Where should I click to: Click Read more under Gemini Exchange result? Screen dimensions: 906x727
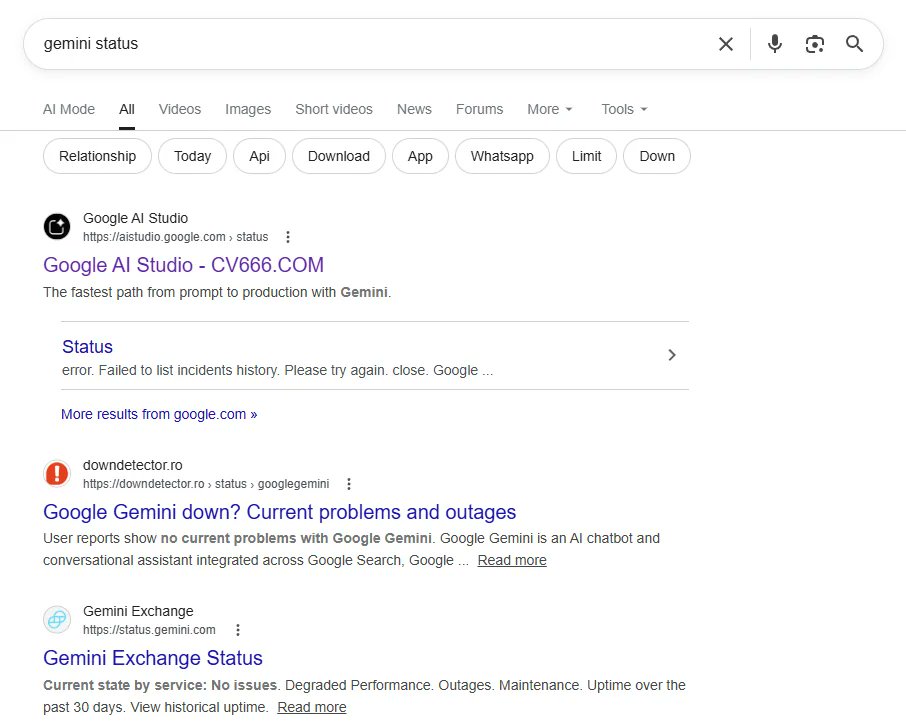[311, 707]
